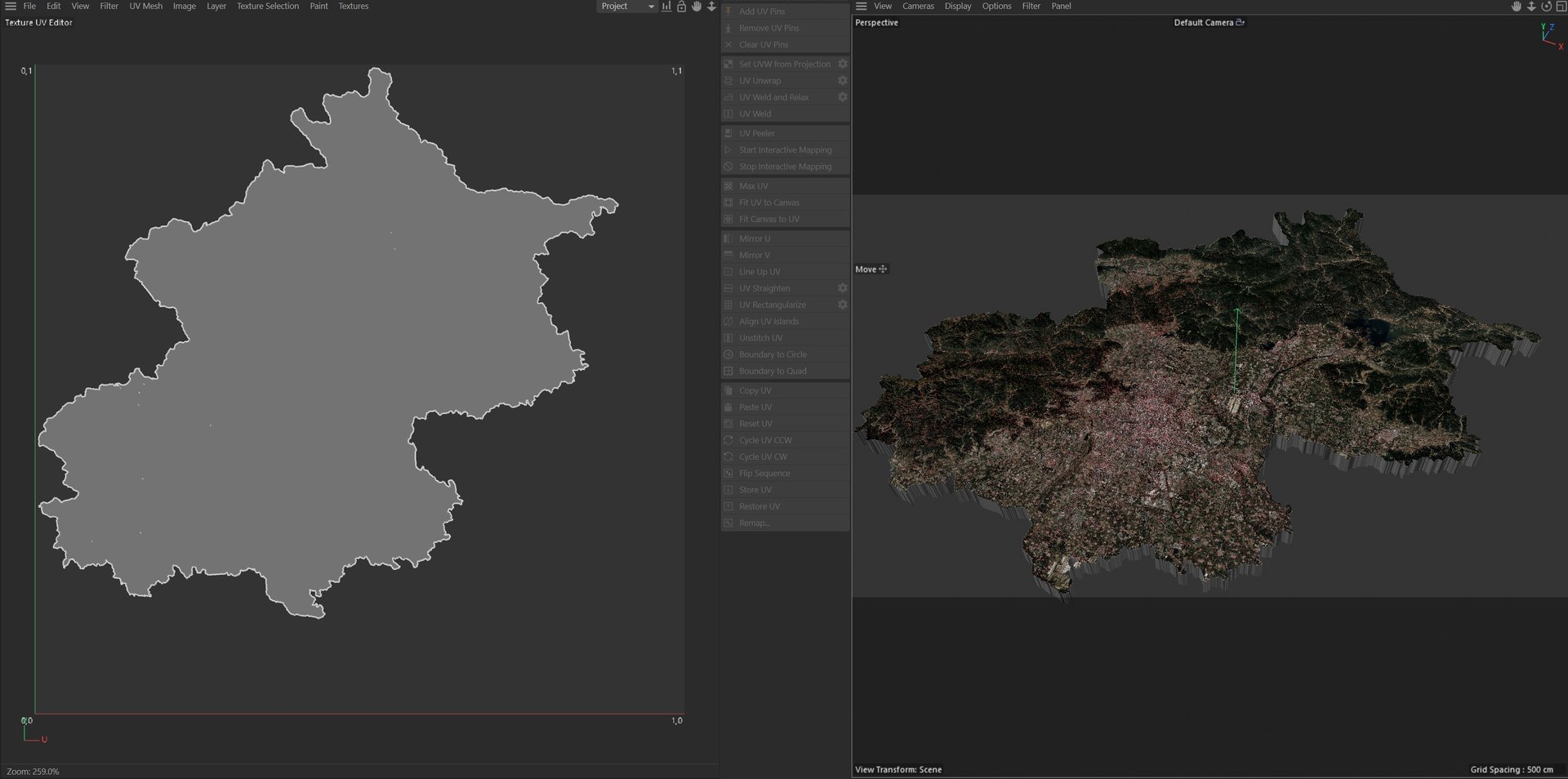This screenshot has height=779, width=1568.
Task: Open the Project dropdown
Action: pos(626,6)
